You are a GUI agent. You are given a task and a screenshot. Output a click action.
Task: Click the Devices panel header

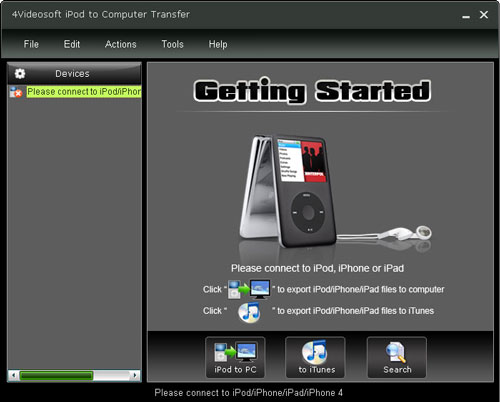pos(74,73)
